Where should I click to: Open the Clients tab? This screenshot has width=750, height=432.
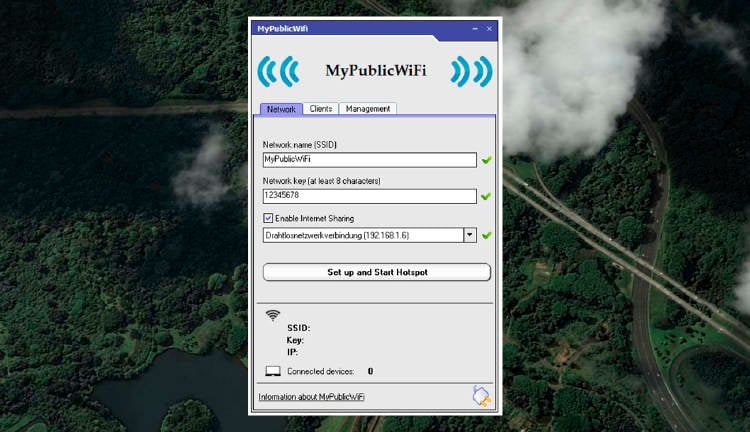point(321,109)
